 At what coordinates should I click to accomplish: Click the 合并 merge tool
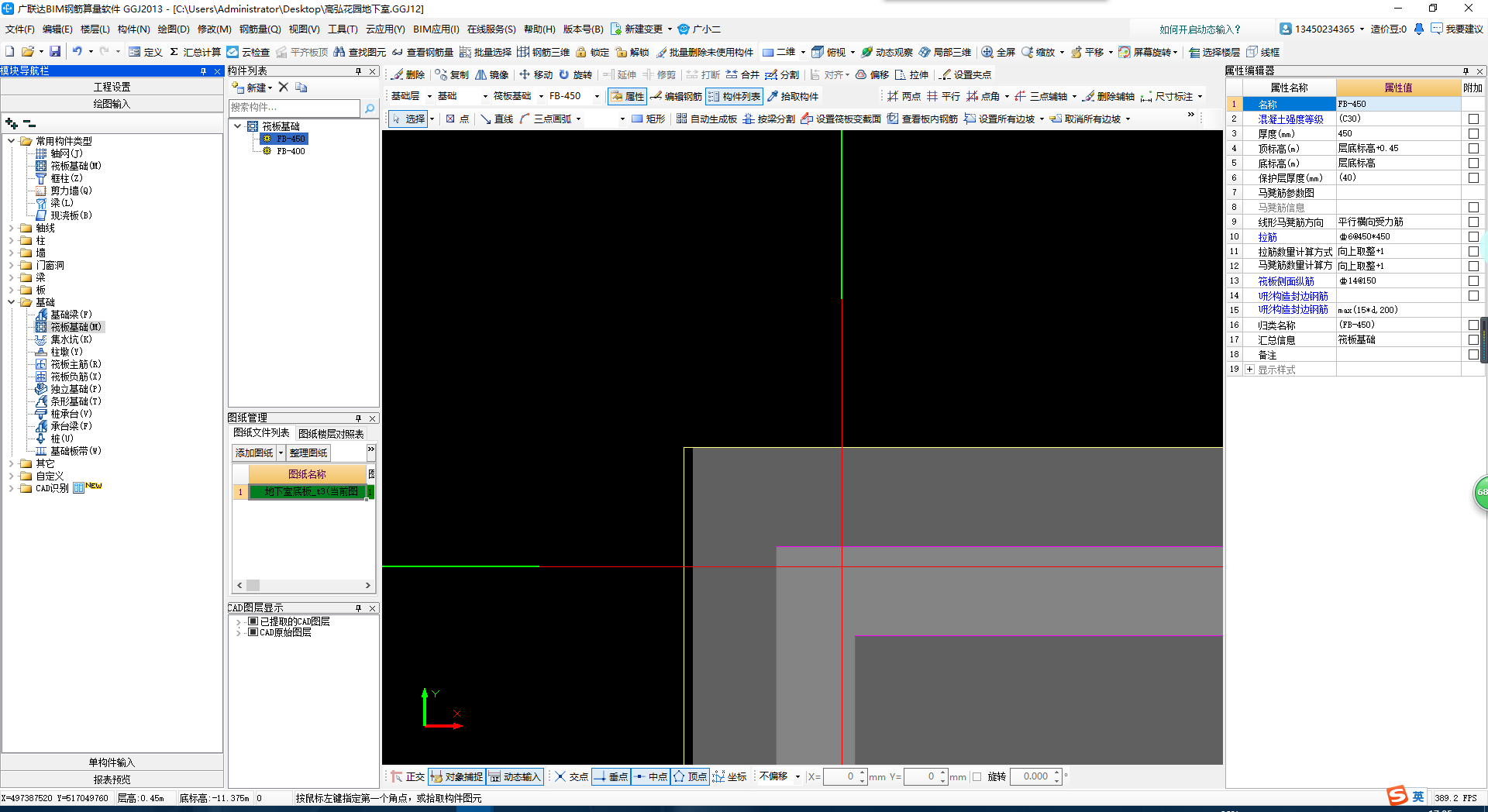742,74
